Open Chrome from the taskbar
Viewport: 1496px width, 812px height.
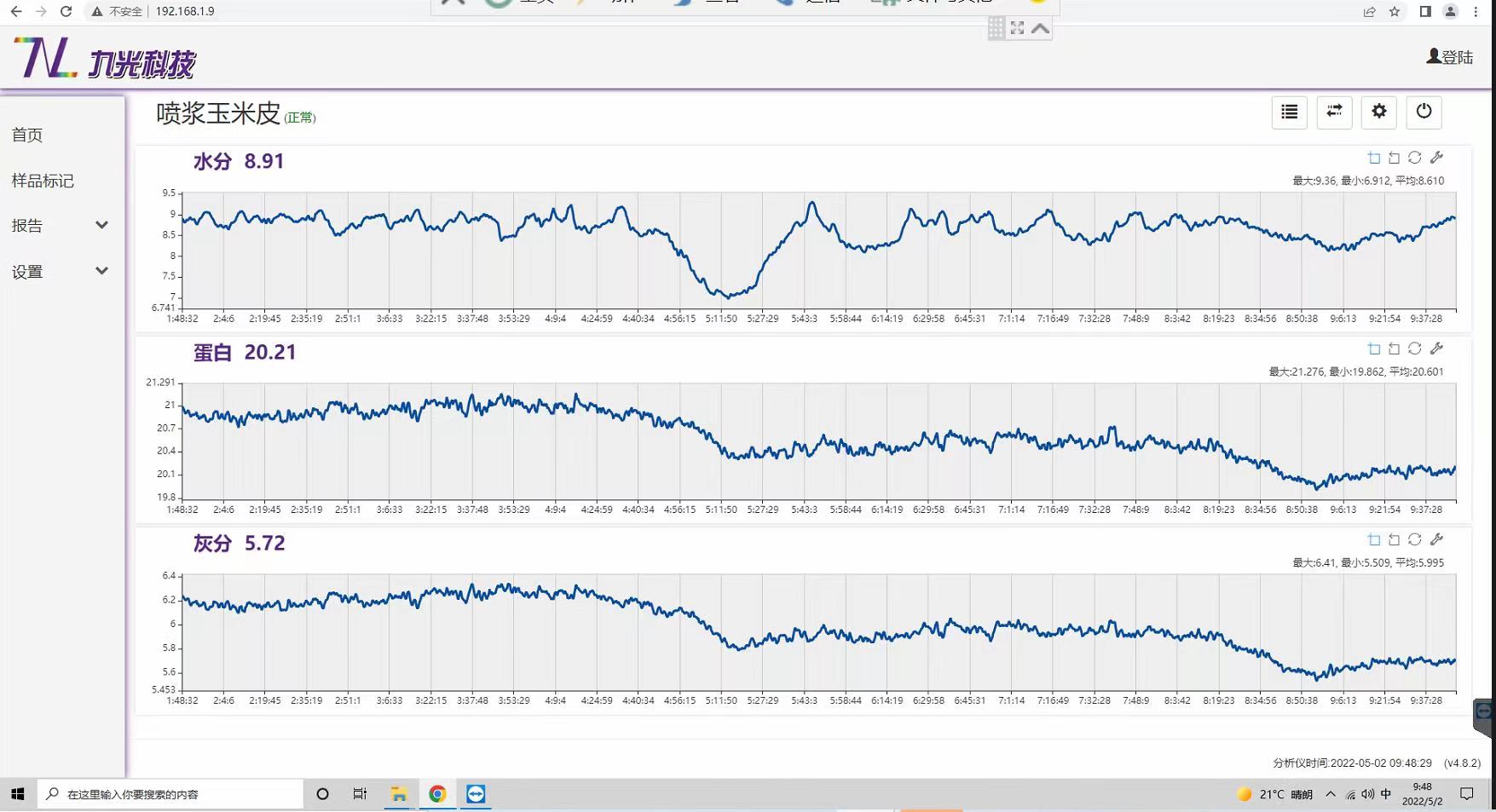(437, 794)
